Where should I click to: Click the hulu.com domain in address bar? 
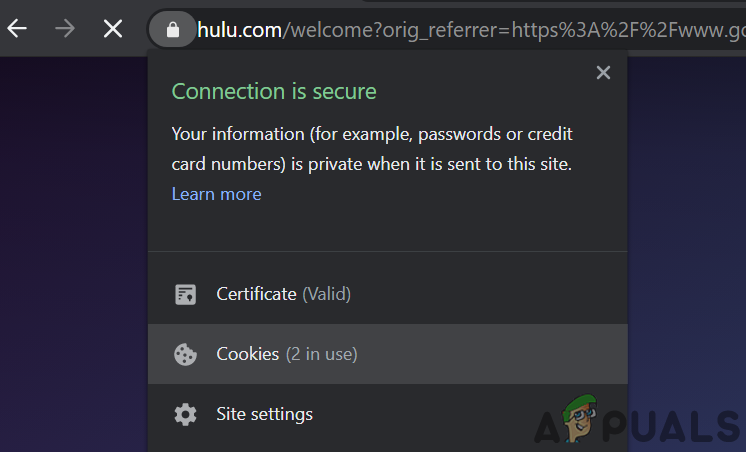[239, 30]
